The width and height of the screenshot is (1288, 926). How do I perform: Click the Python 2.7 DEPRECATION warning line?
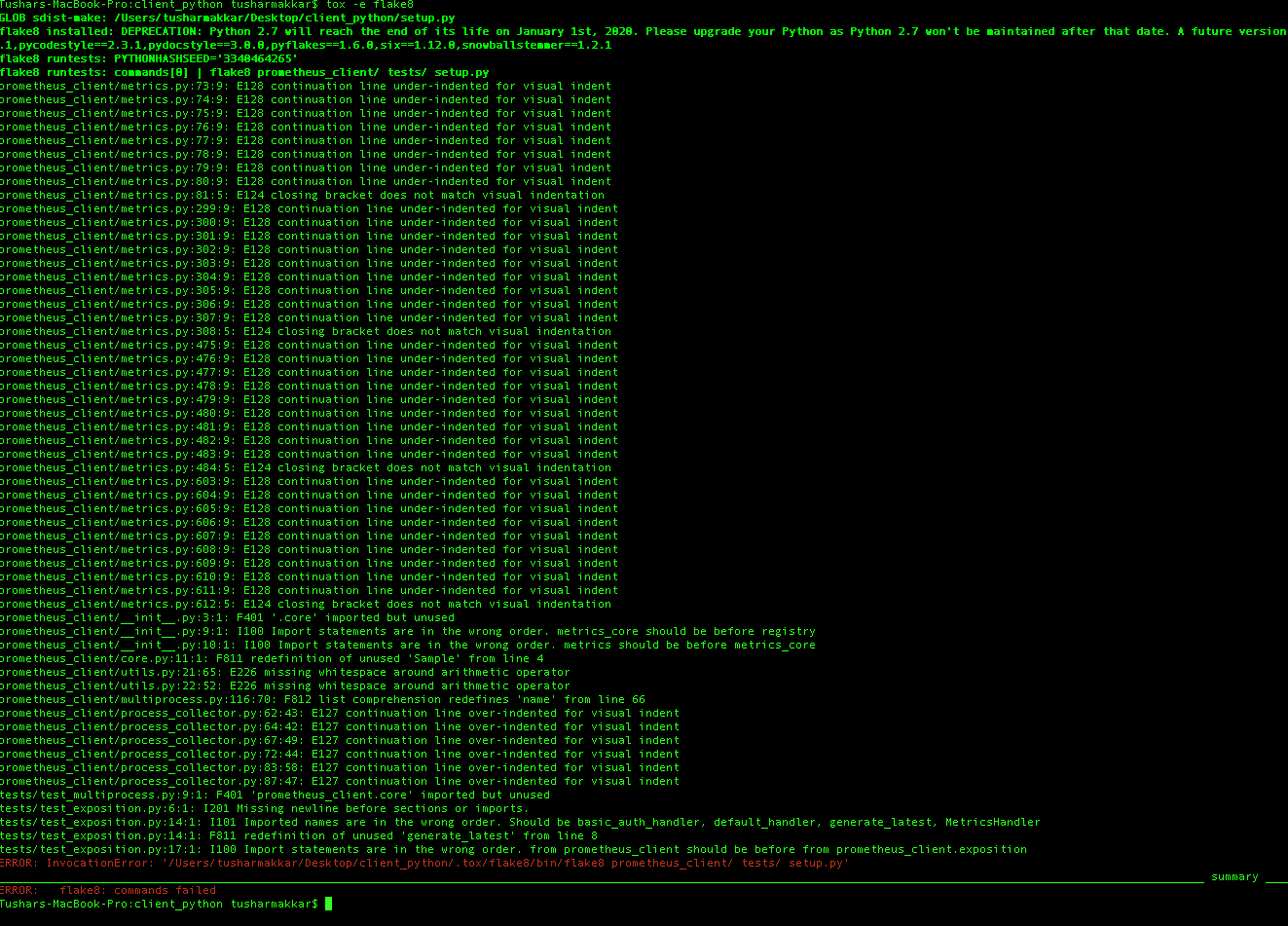pyautogui.click(x=644, y=32)
